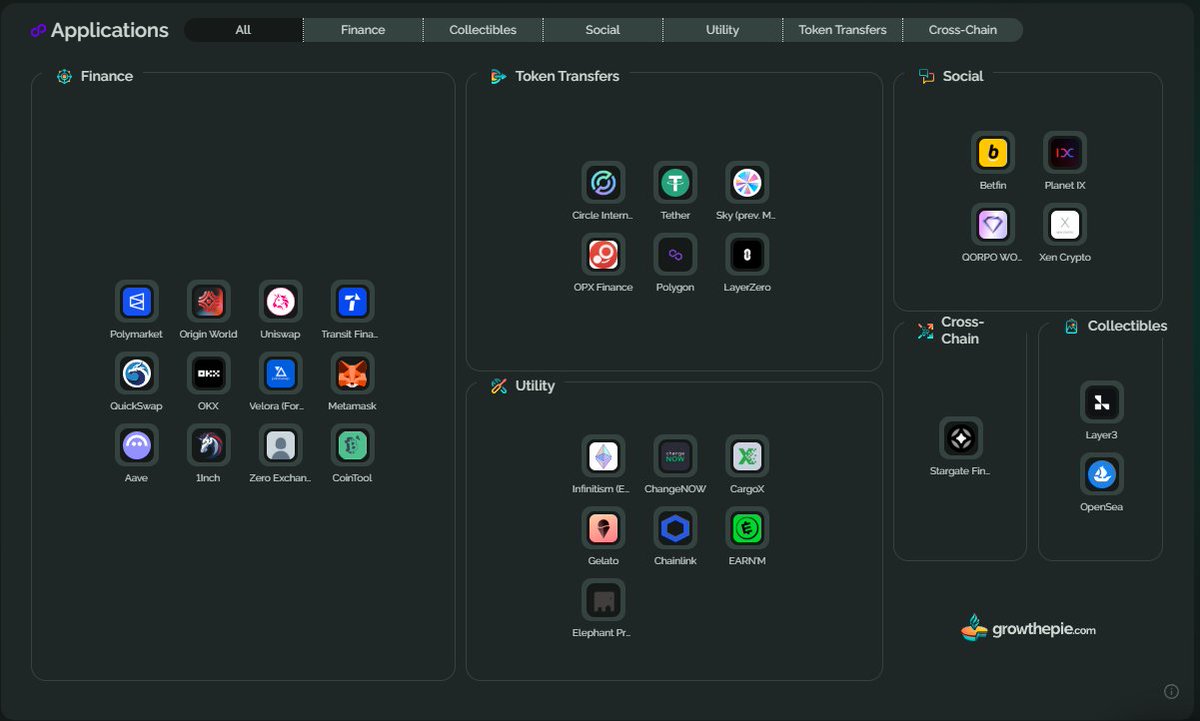Switch to the All tab

coord(243,30)
